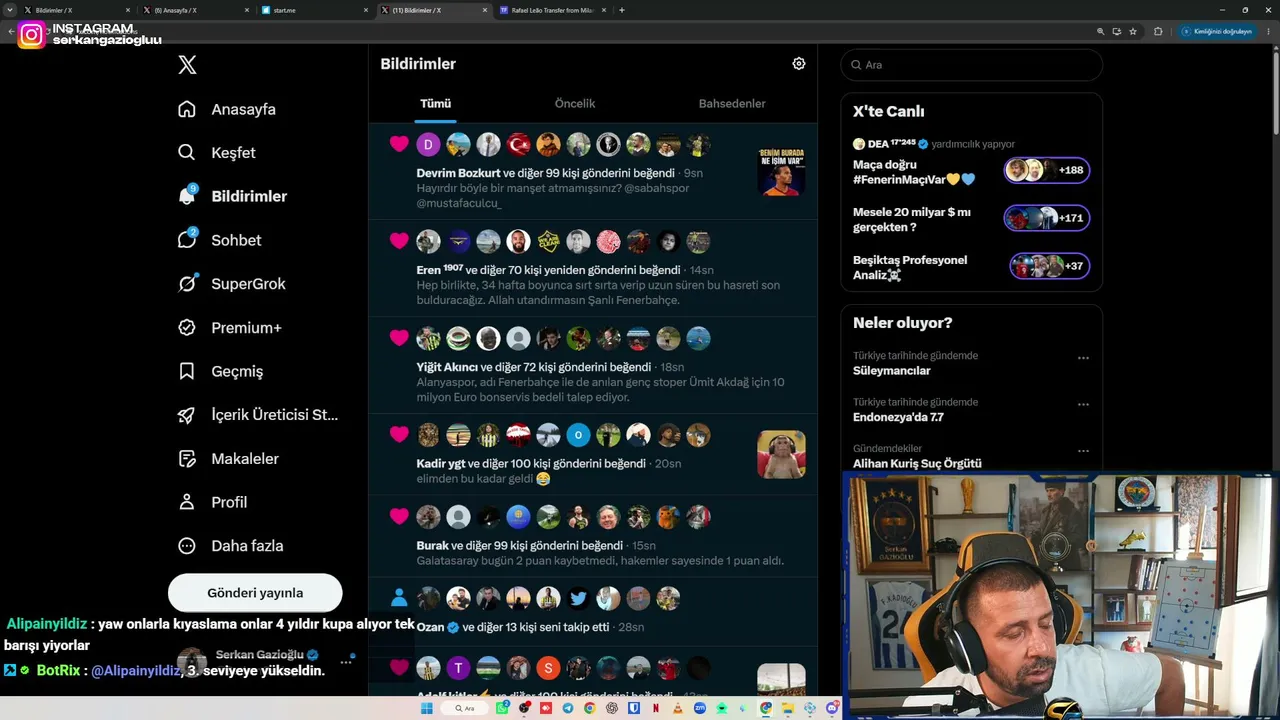Open Keşfet from the sidebar
The height and width of the screenshot is (720, 1280).
coord(216,153)
